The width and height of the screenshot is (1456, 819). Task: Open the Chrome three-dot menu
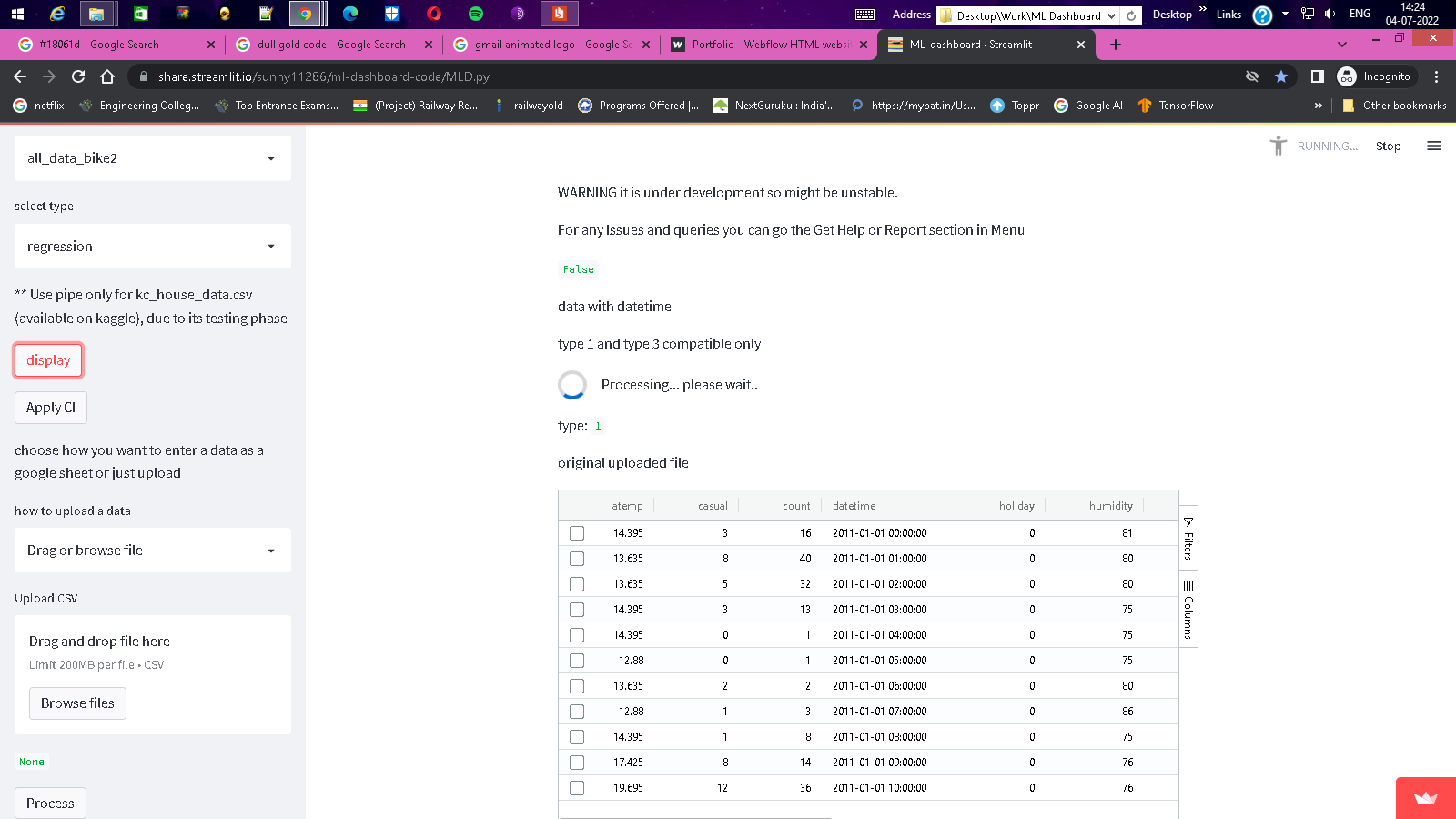[x=1437, y=76]
